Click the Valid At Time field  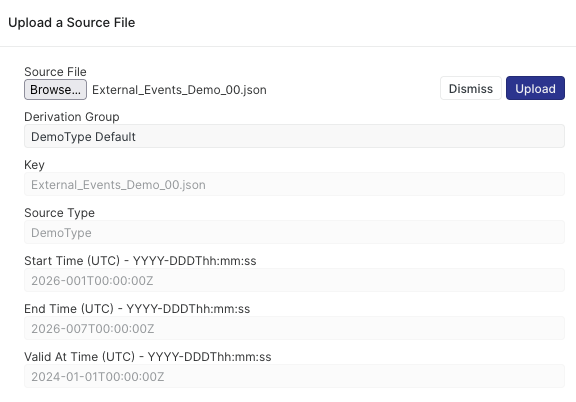point(294,376)
